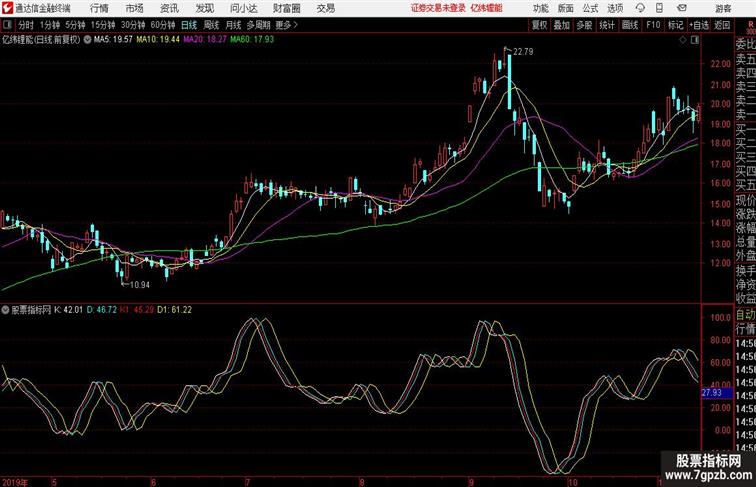This screenshot has width=756, height=487.
Task: Click the 游客 guest account label
Action: tap(723, 8)
